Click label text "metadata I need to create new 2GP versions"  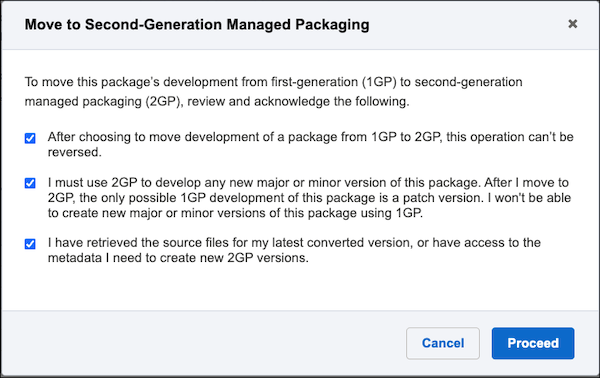pos(178,258)
